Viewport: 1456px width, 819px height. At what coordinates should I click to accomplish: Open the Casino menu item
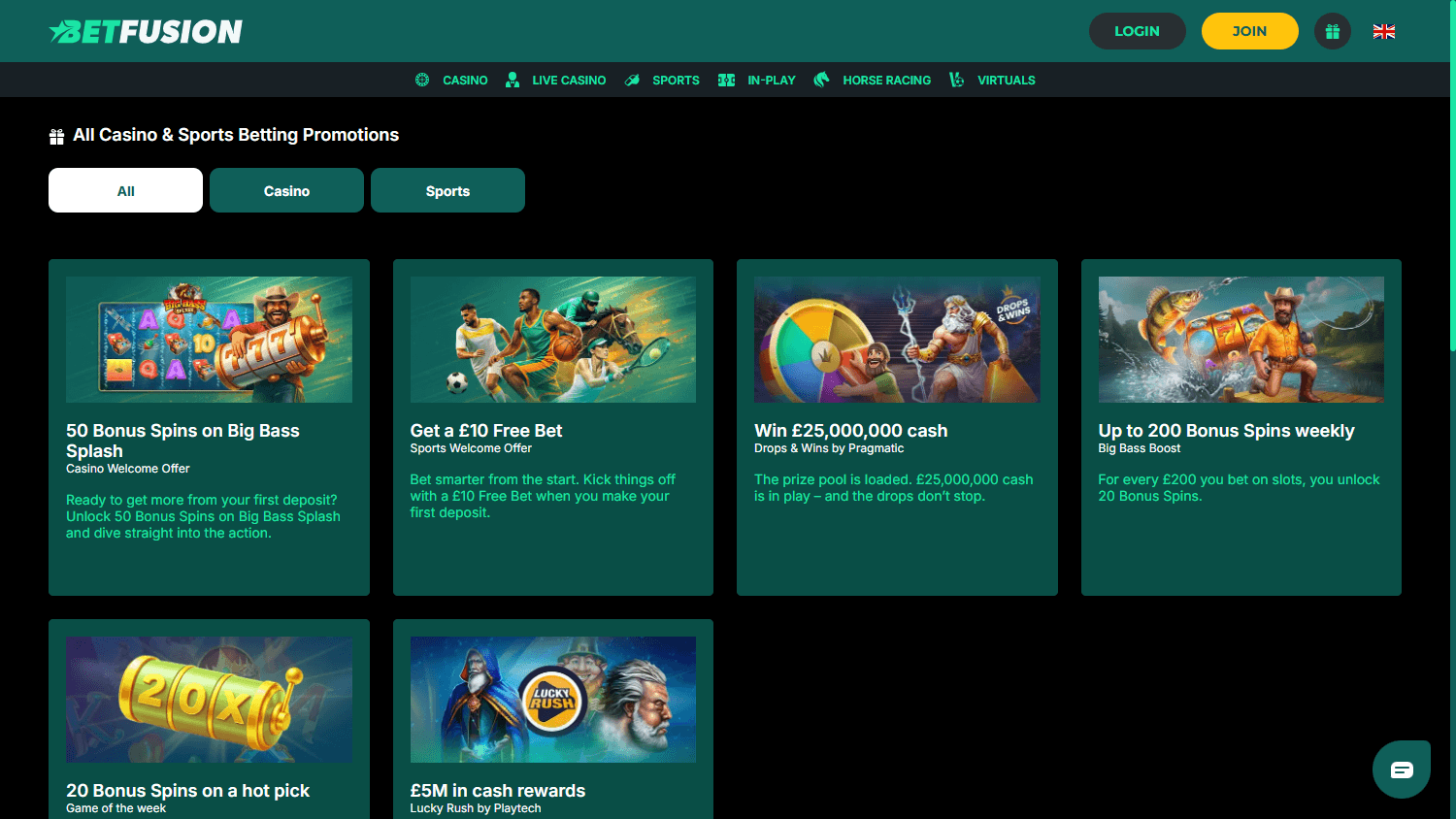(465, 81)
